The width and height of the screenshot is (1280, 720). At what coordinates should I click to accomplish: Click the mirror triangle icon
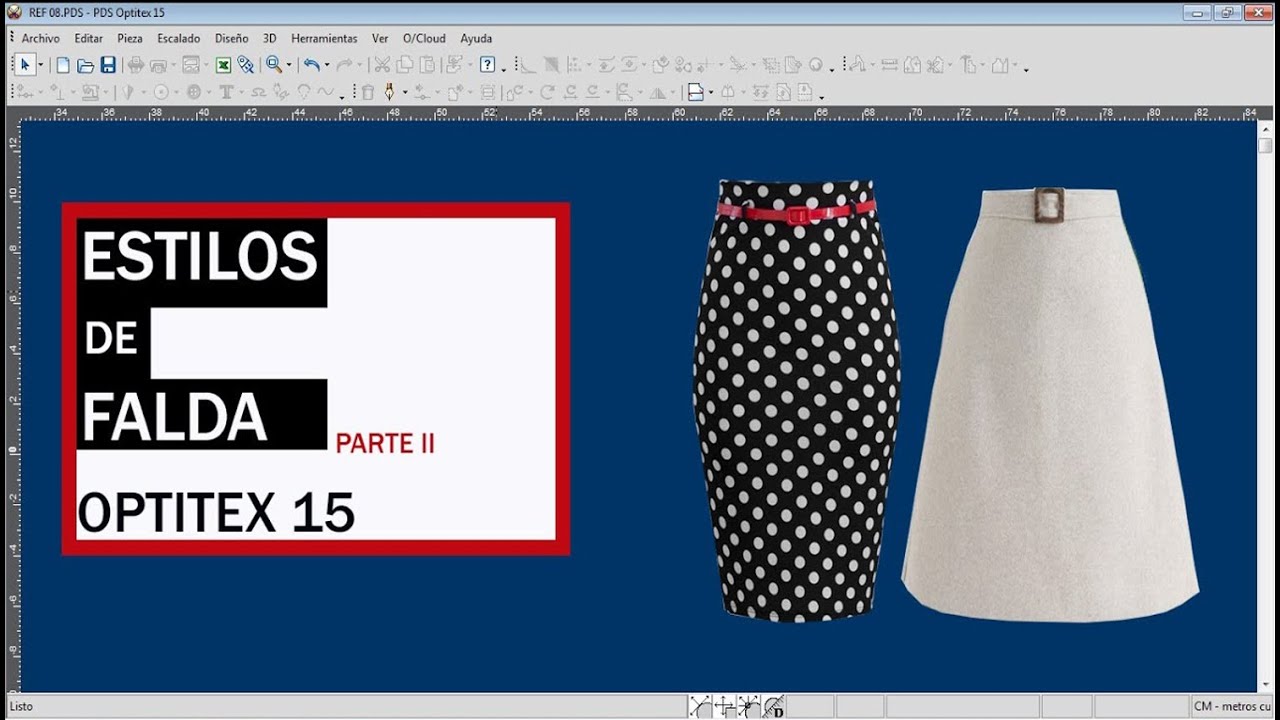658,92
